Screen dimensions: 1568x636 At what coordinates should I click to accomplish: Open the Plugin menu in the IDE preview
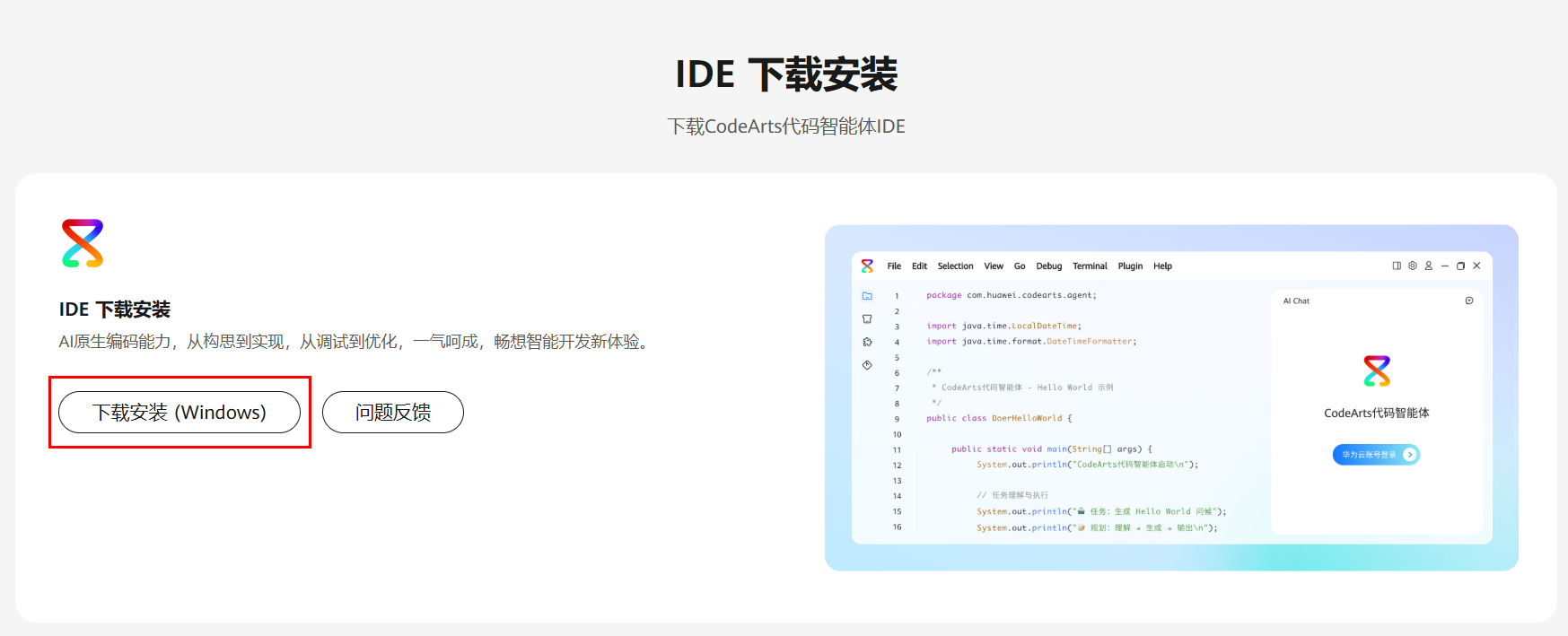(1130, 266)
